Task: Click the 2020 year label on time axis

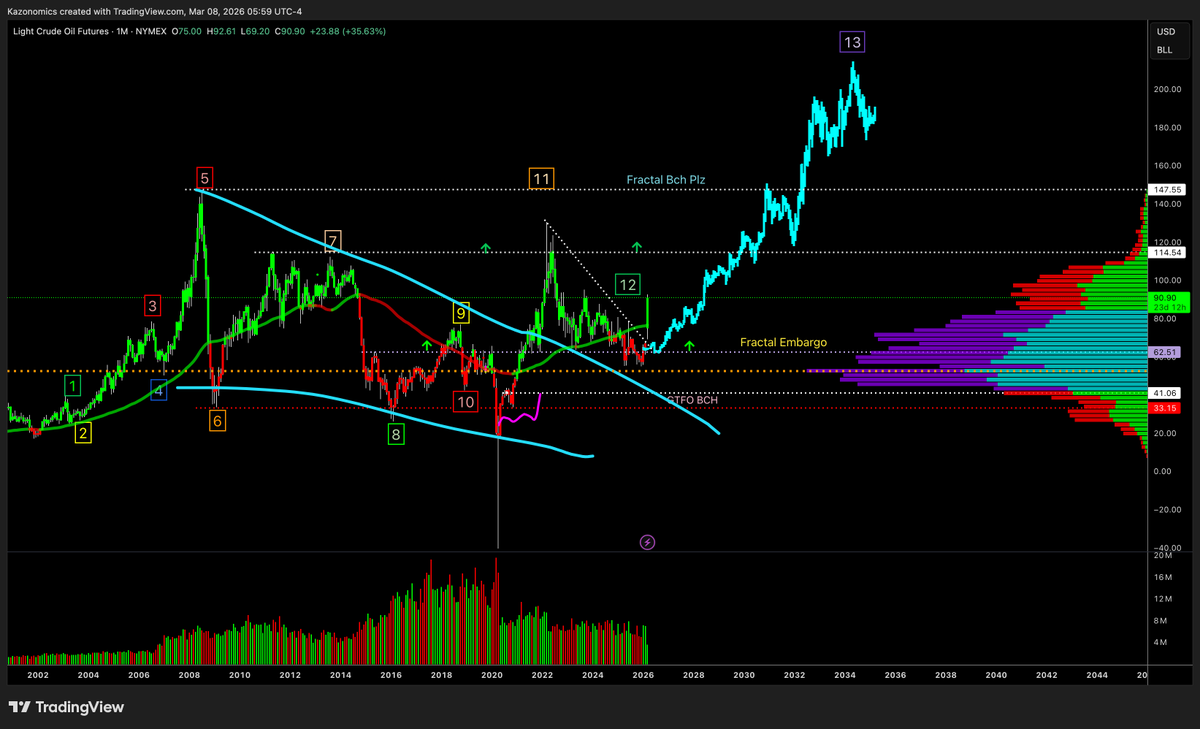Action: (x=491, y=676)
